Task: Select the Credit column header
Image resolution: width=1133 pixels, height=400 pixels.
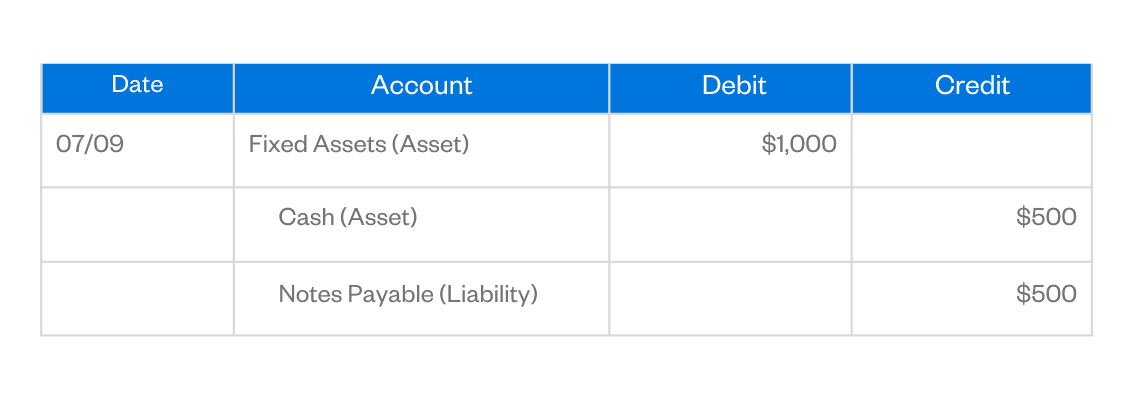Action: (x=972, y=86)
